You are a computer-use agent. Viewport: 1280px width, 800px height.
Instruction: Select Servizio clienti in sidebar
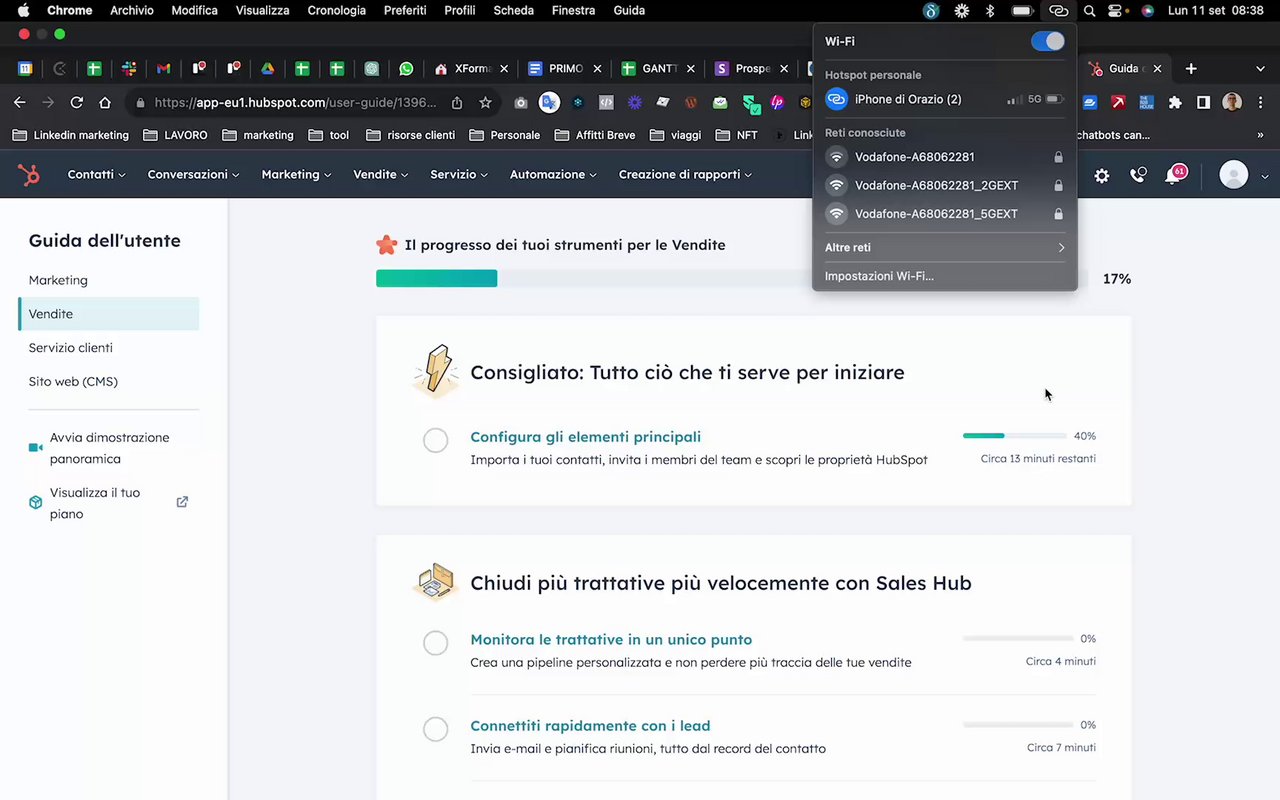click(x=70, y=348)
